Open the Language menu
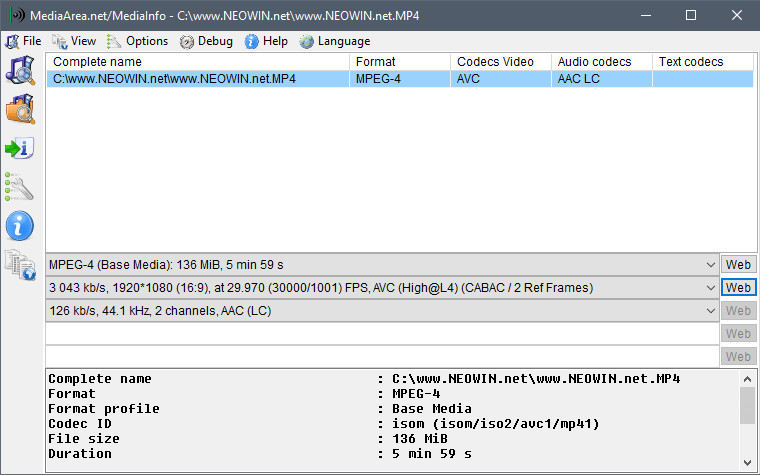The width and height of the screenshot is (760, 475). click(334, 41)
